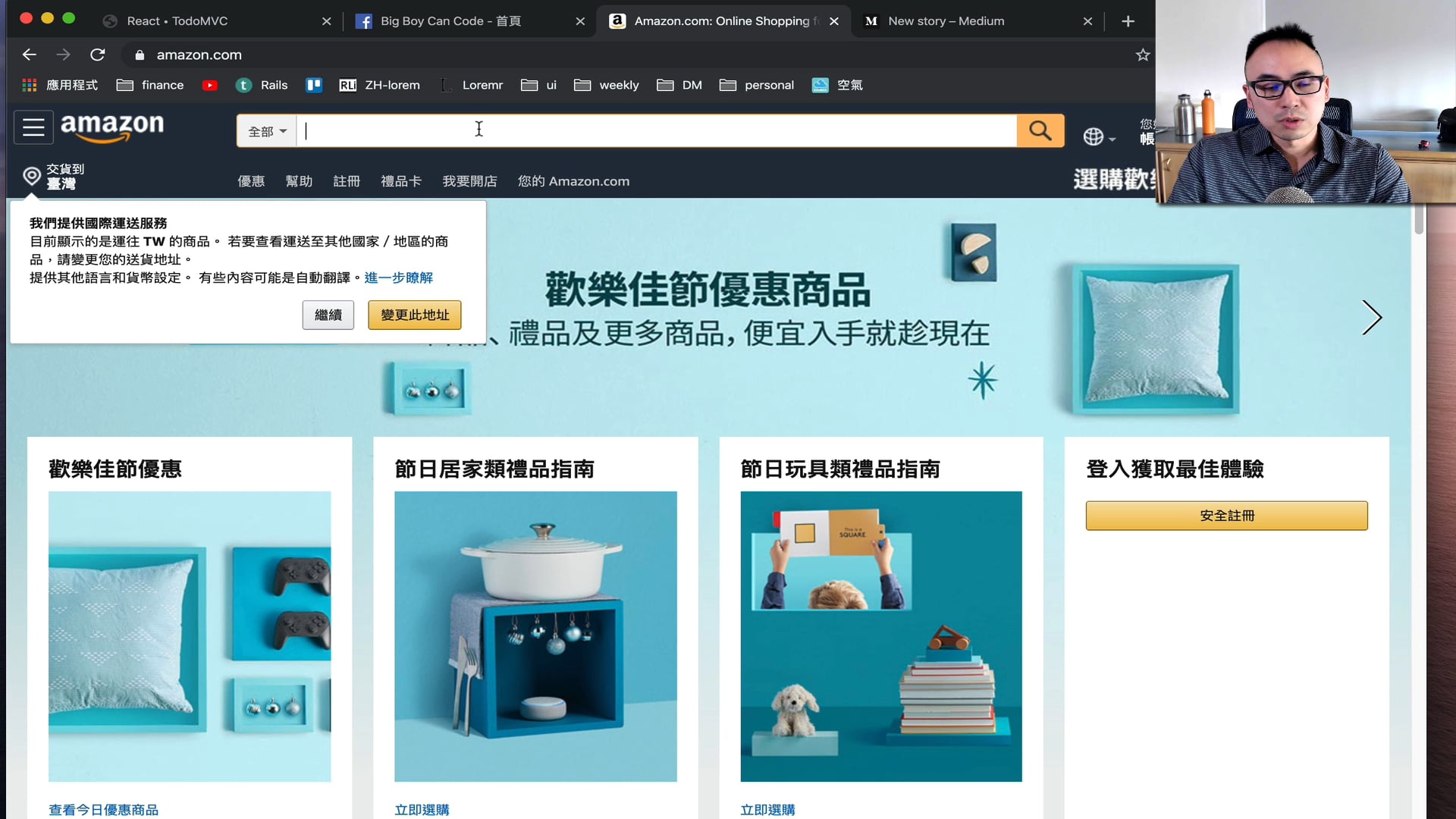Reload the page with refresh icon
1456x819 pixels.
[x=97, y=55]
